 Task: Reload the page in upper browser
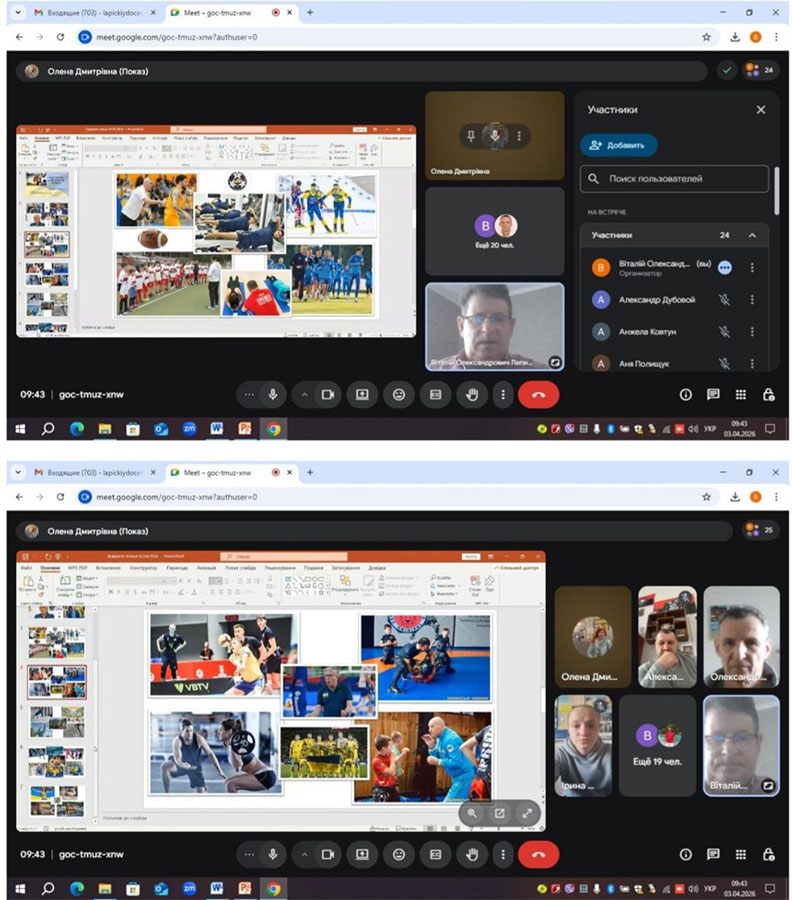click(x=60, y=37)
